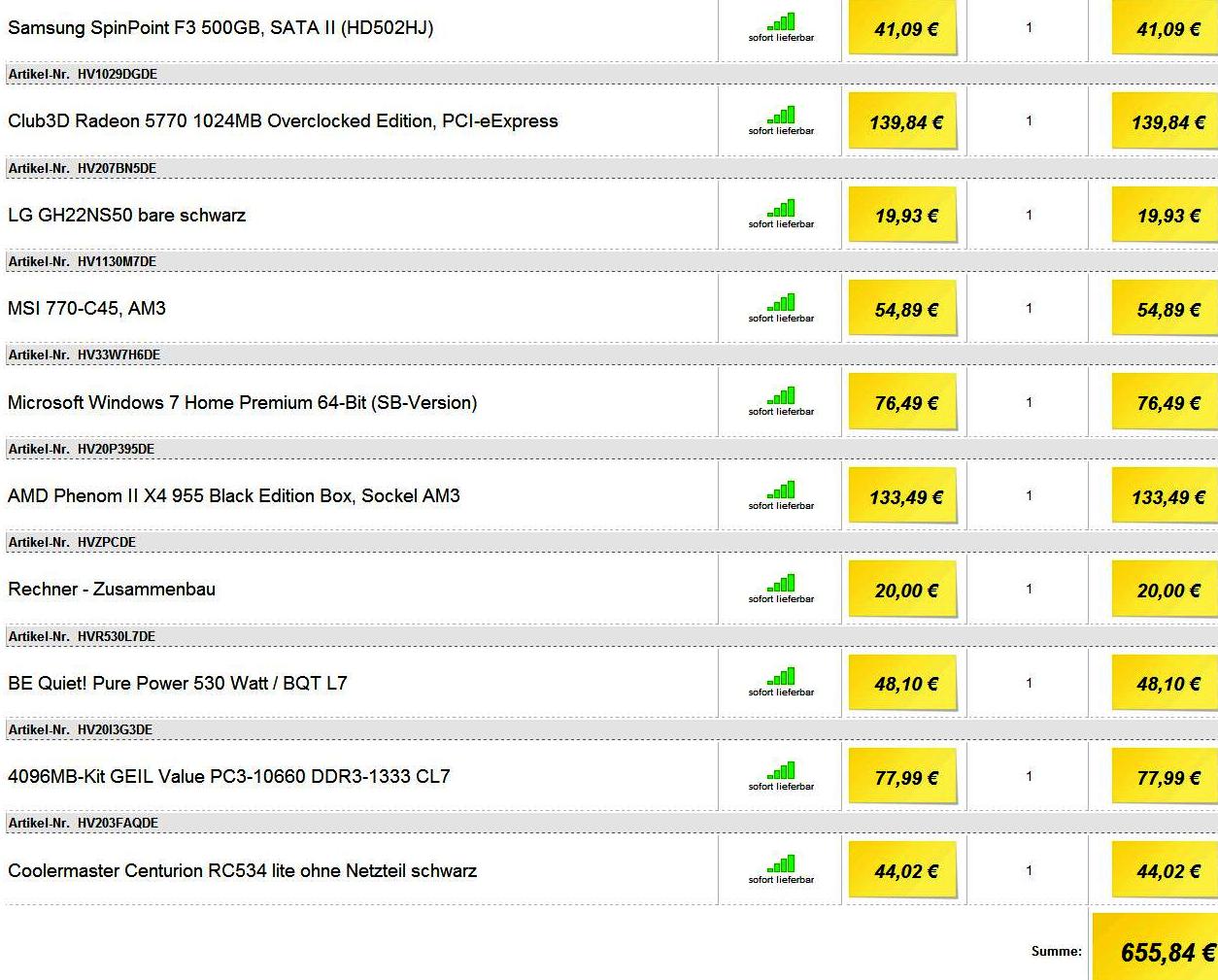Viewport: 1218px width, 980px height.
Task: Click unit price 54,89 € for MSI board
Action: (903, 309)
